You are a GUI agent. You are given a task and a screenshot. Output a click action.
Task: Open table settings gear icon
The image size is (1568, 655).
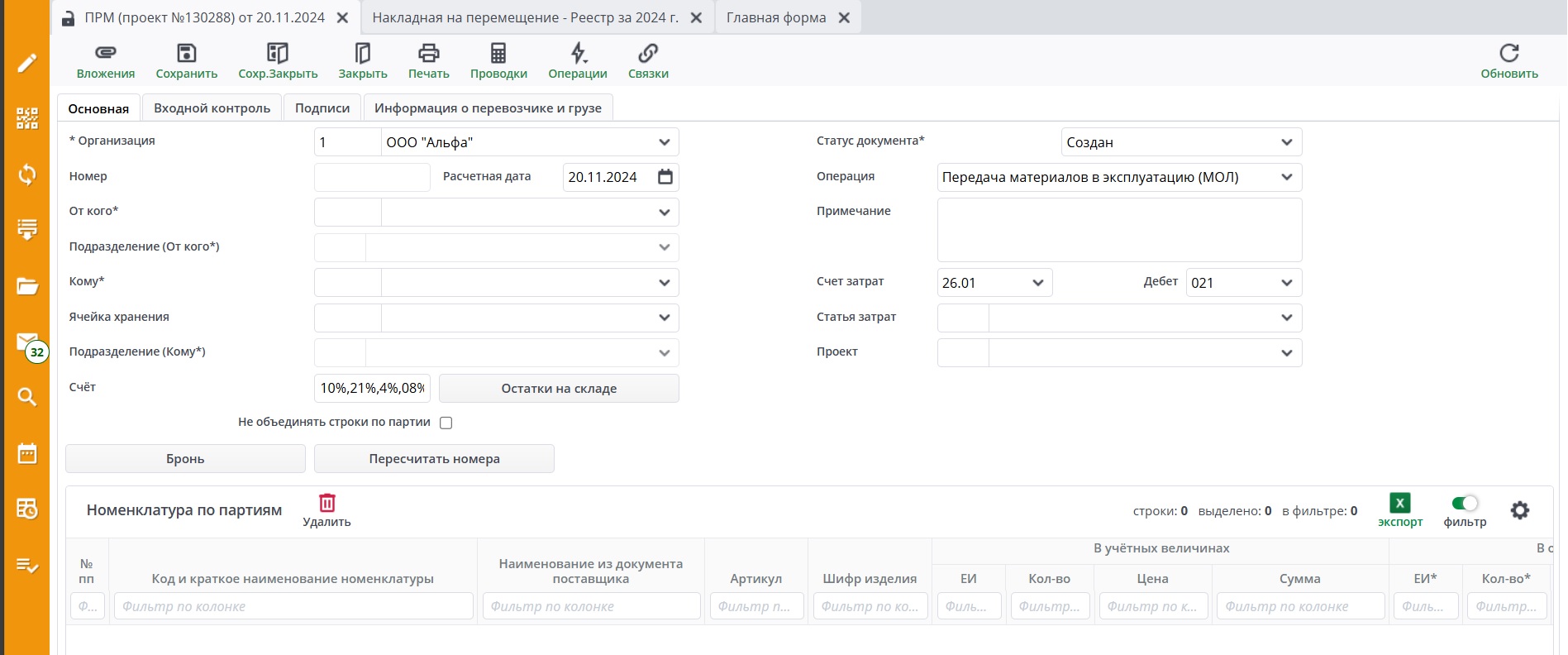tap(1519, 510)
